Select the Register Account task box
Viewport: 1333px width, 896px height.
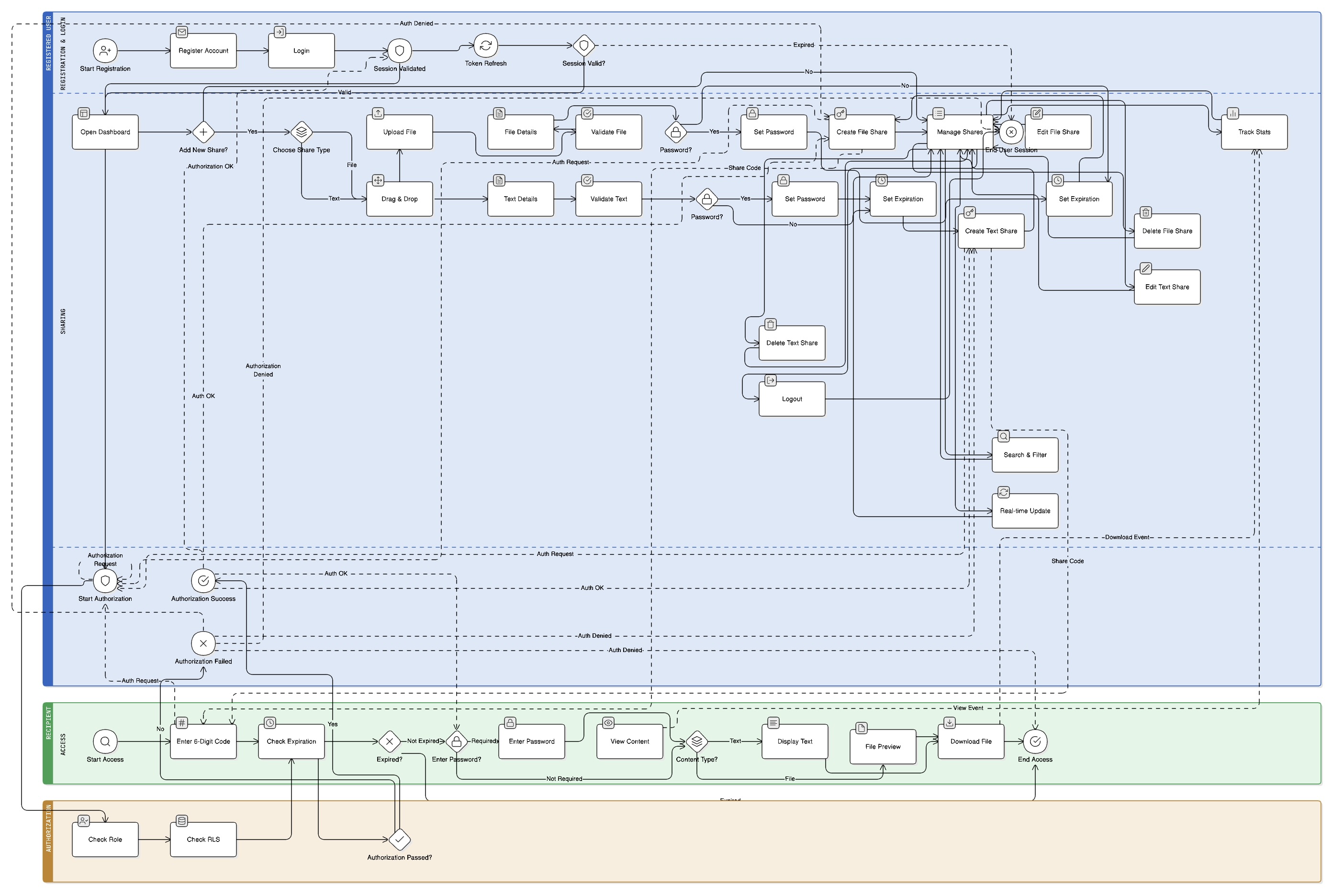(x=203, y=51)
